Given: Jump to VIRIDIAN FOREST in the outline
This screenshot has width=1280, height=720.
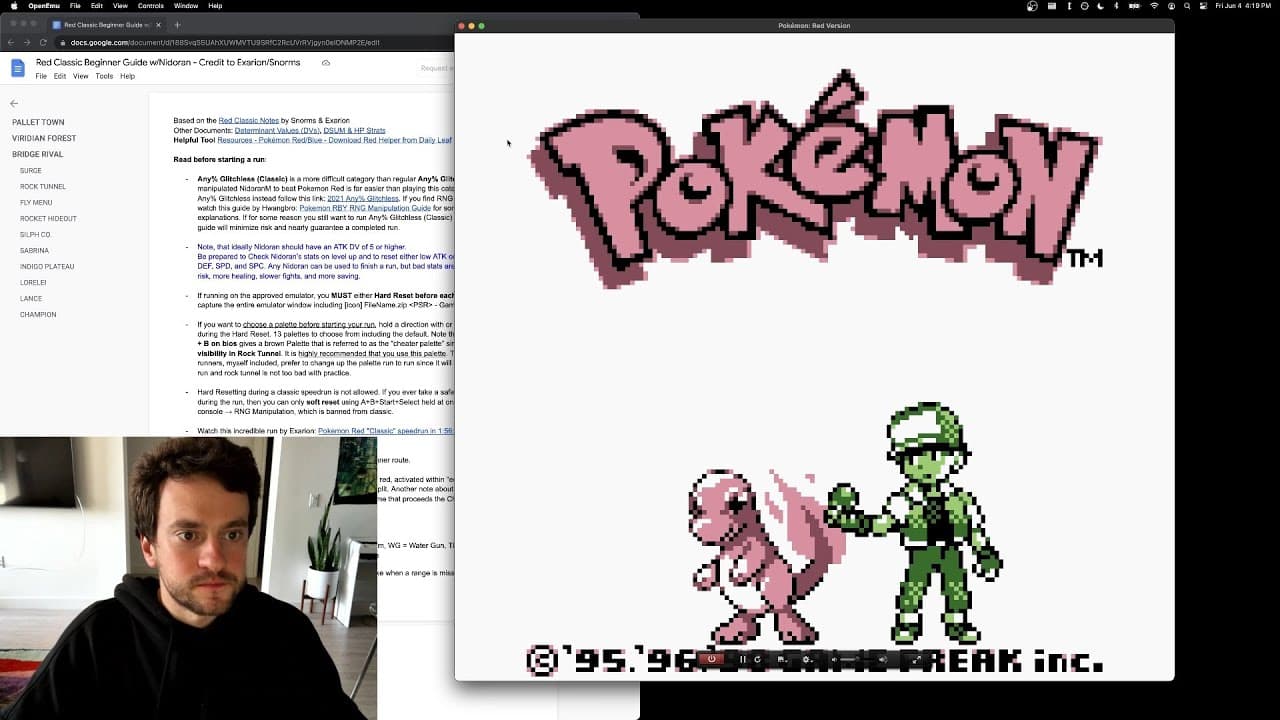Looking at the screenshot, I should pyautogui.click(x=44, y=138).
